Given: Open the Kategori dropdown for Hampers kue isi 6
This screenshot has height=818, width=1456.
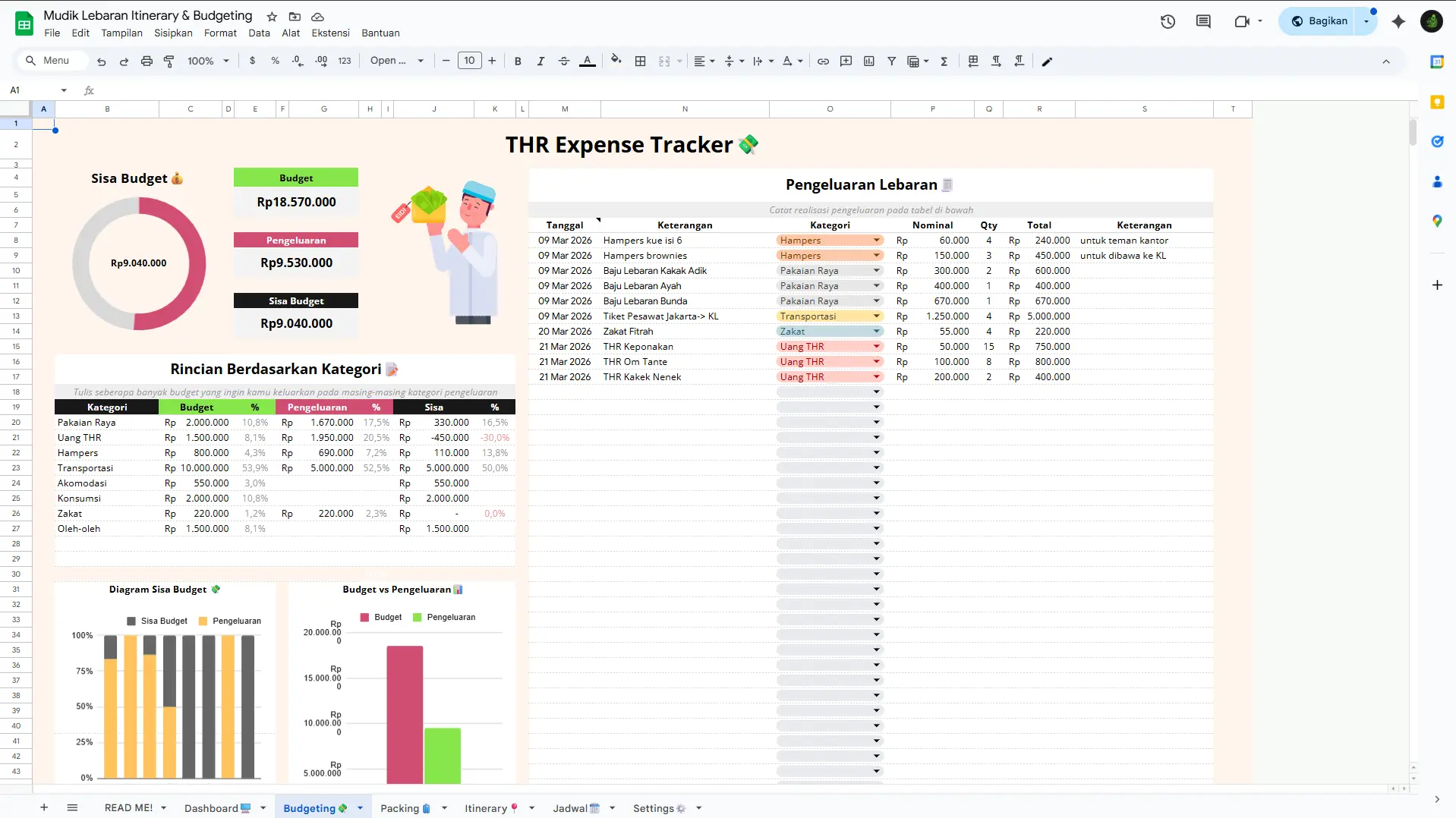Looking at the screenshot, I should point(877,240).
